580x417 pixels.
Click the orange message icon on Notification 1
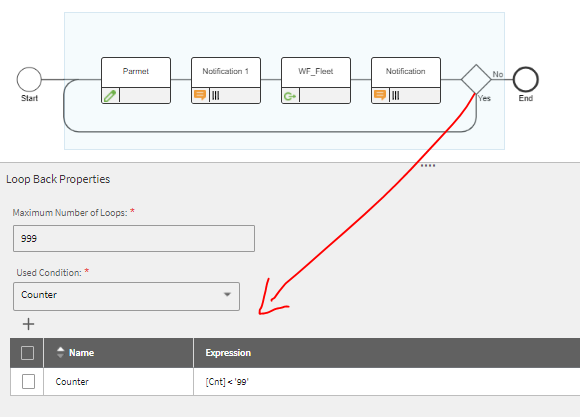click(x=200, y=95)
